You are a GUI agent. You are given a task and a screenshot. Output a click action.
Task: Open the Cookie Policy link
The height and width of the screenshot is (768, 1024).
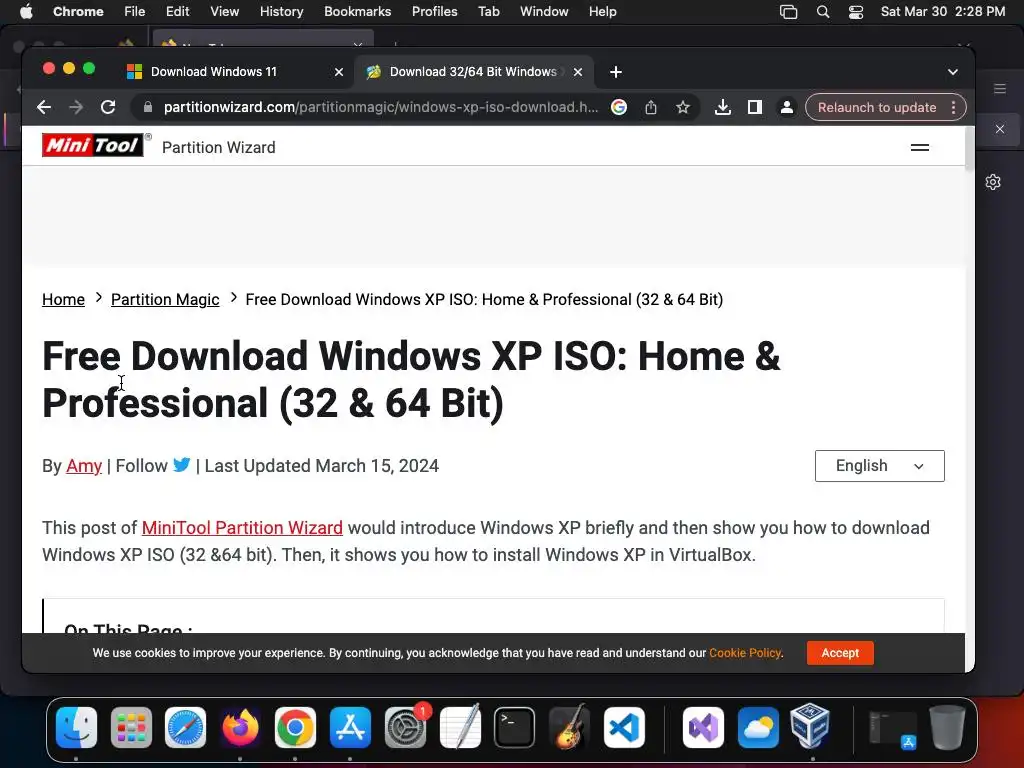[x=744, y=652]
